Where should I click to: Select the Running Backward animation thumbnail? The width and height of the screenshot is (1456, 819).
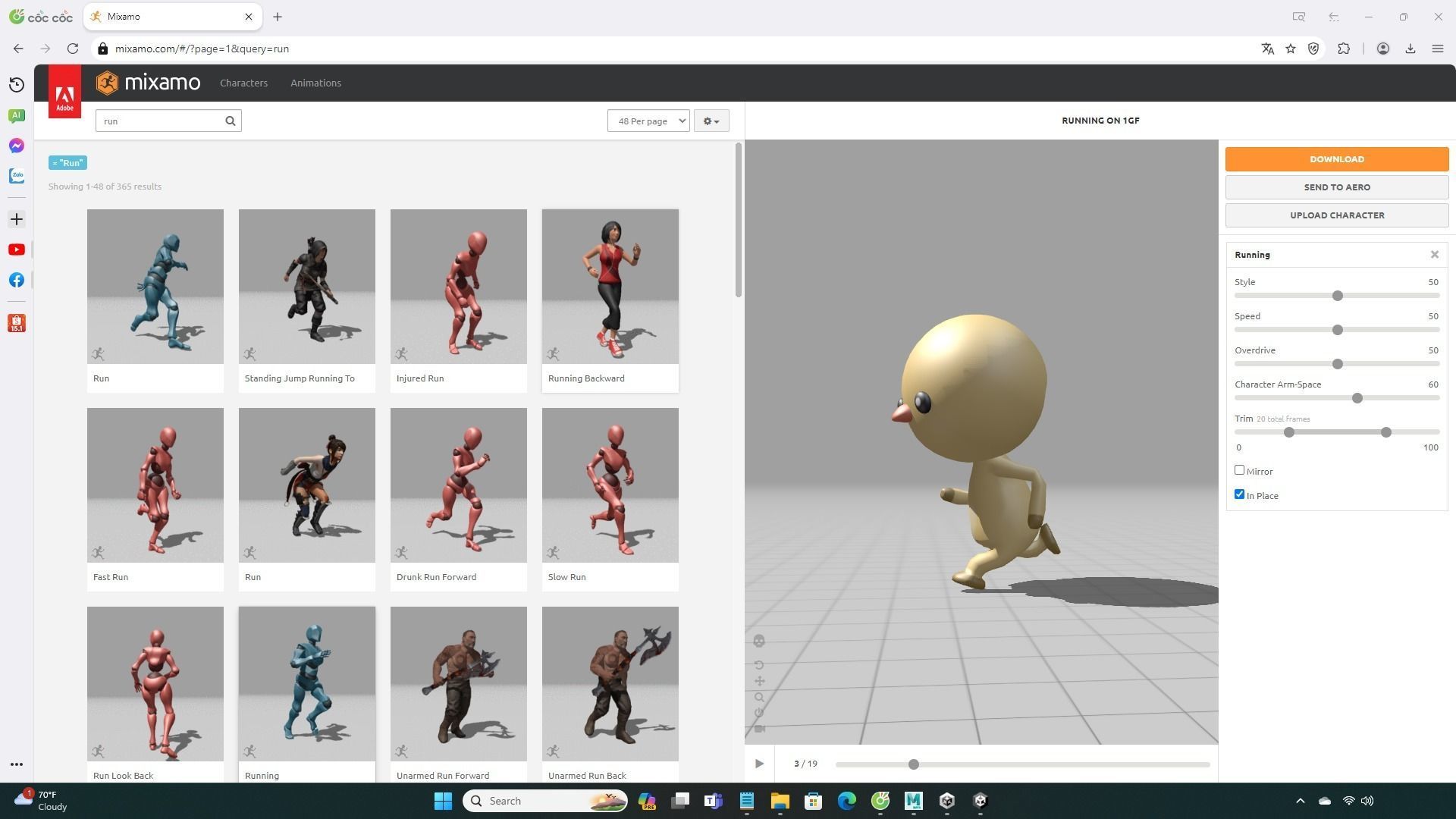[x=610, y=287]
